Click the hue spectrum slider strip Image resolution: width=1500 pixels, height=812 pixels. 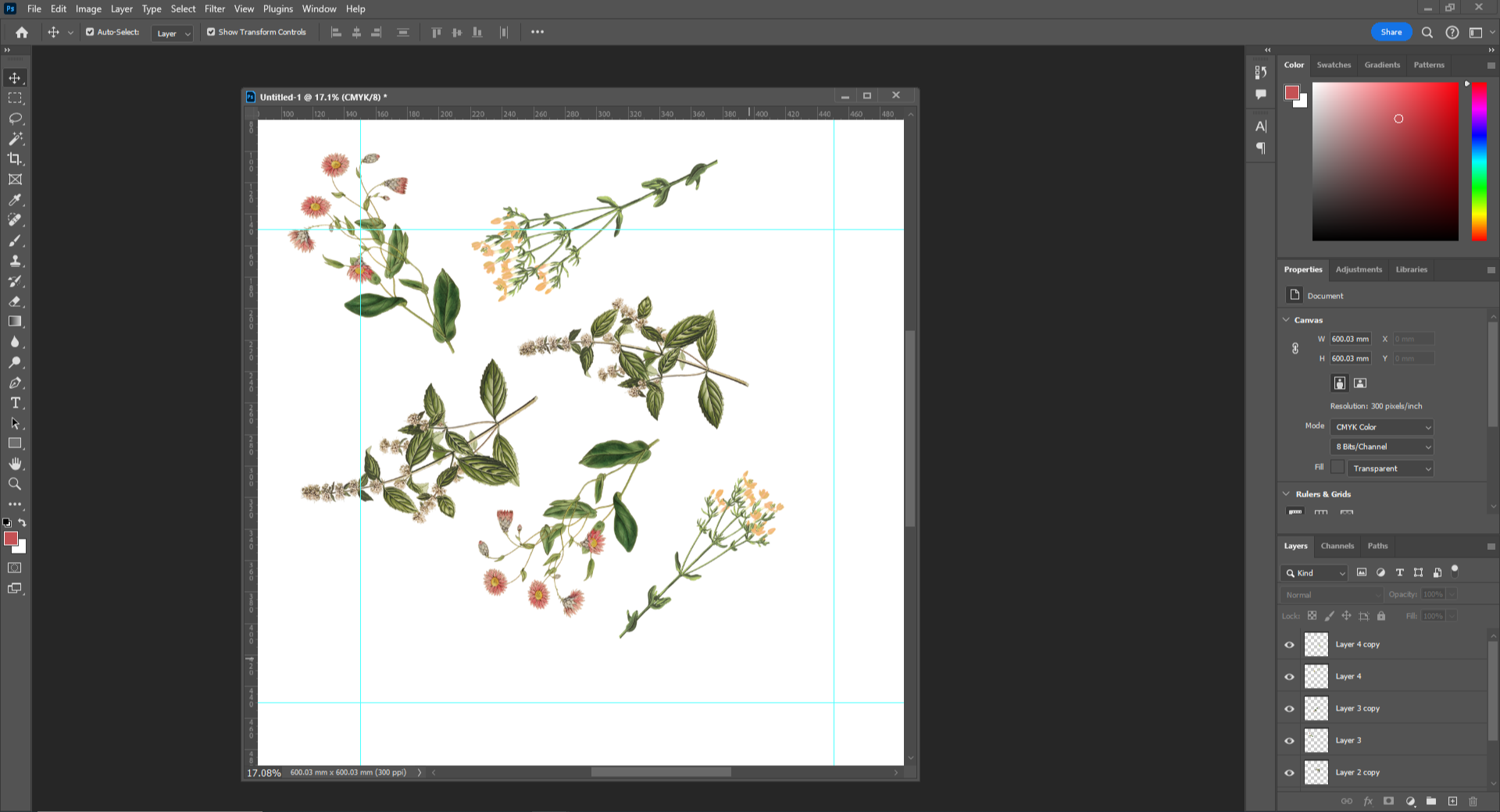tap(1479, 162)
